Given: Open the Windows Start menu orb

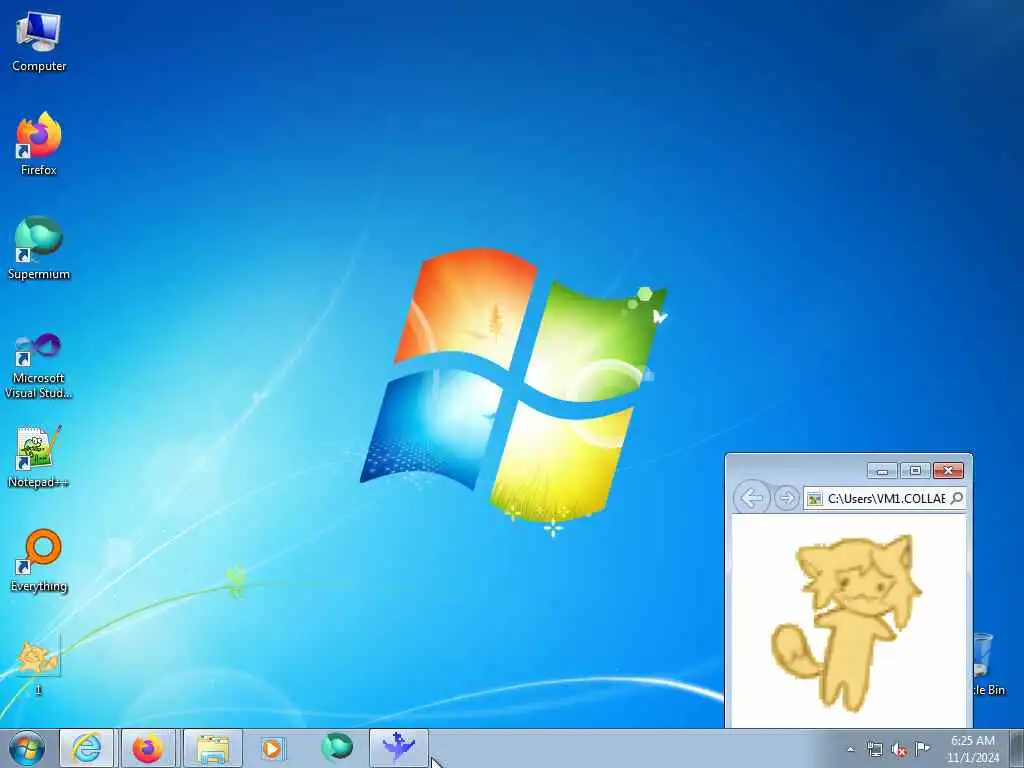Looking at the screenshot, I should pyautogui.click(x=27, y=748).
